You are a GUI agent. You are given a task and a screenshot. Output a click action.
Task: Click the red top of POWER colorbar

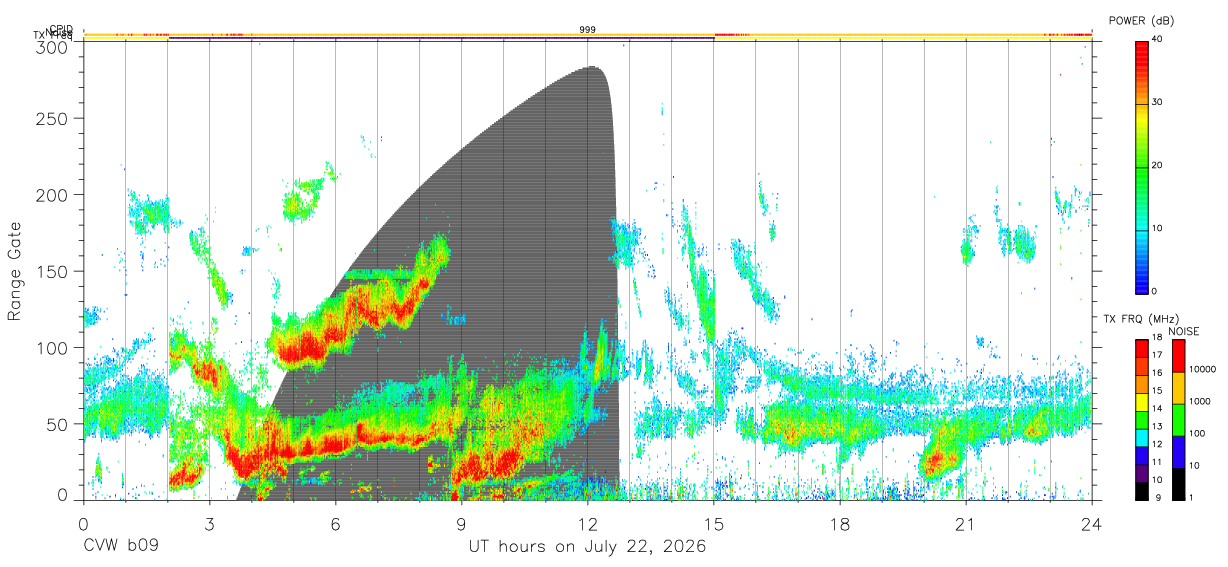coord(1142,58)
